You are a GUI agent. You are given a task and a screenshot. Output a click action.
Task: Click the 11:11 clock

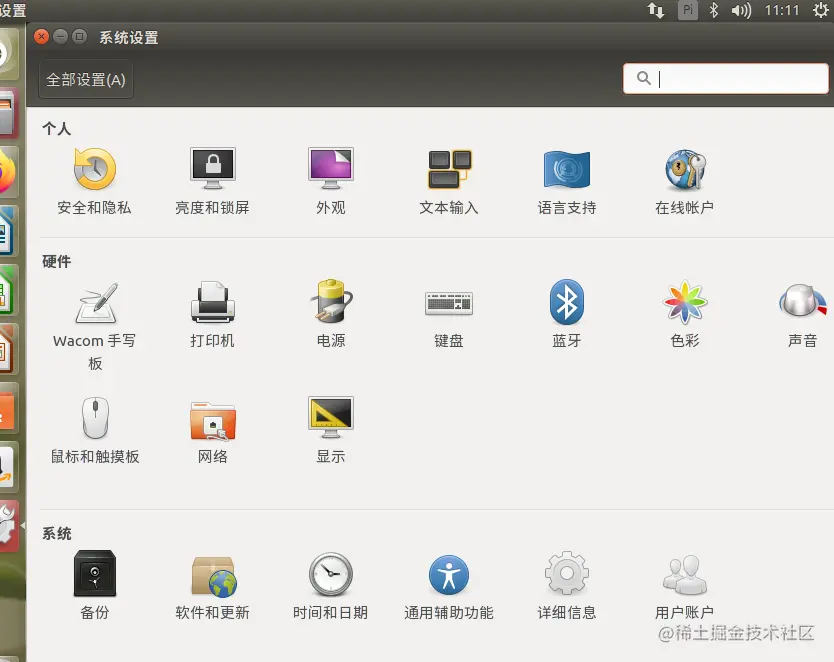[x=782, y=10]
